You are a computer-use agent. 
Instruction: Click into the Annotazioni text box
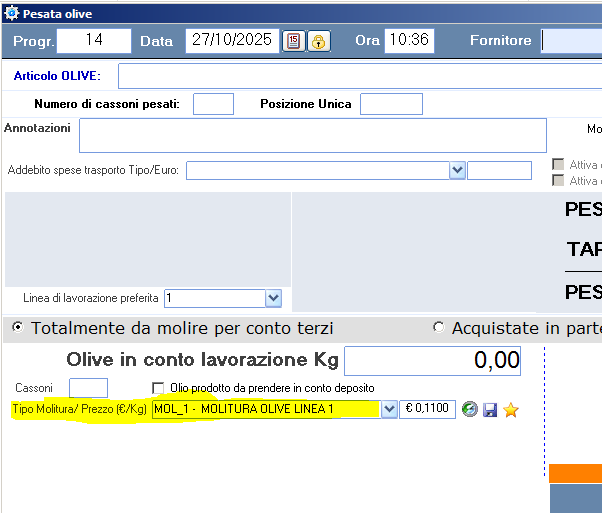click(x=312, y=135)
